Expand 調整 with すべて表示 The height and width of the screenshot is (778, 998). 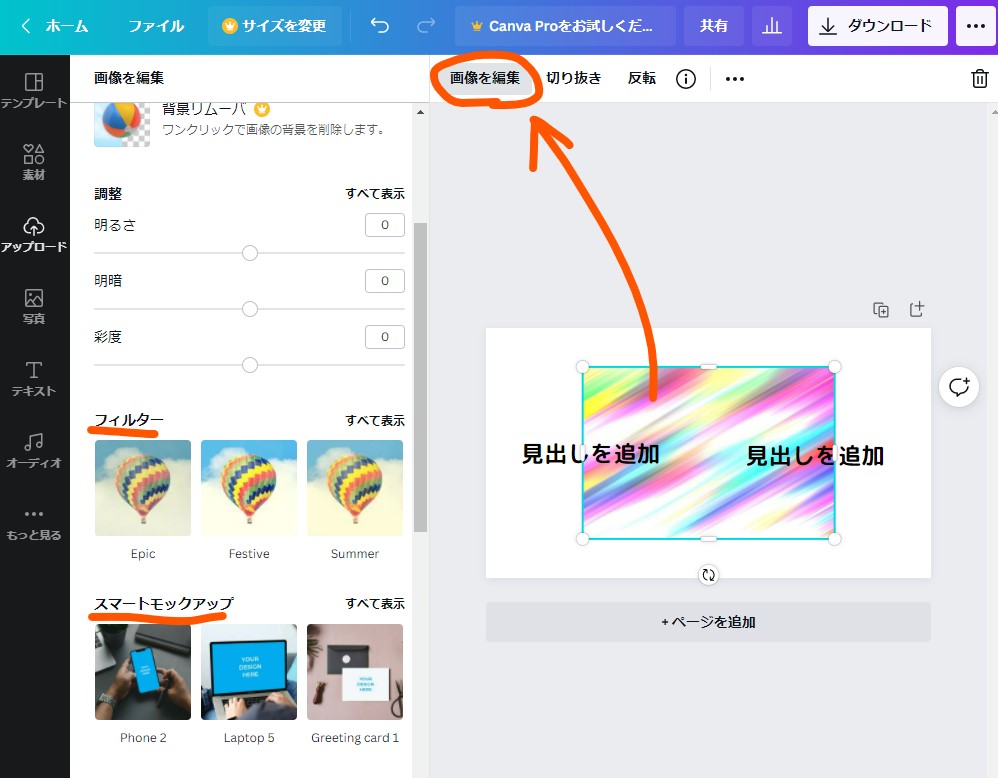click(x=375, y=194)
